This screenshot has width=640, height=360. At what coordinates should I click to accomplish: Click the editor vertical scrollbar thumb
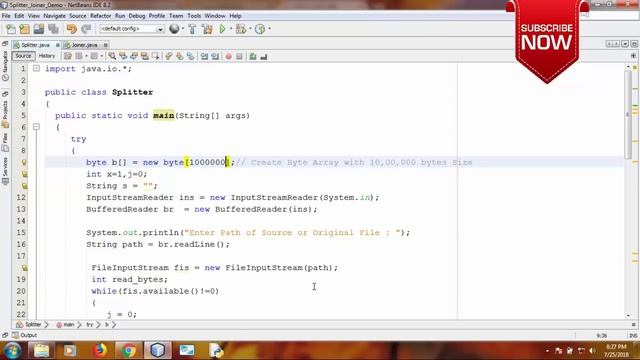pyautogui.click(x=628, y=114)
